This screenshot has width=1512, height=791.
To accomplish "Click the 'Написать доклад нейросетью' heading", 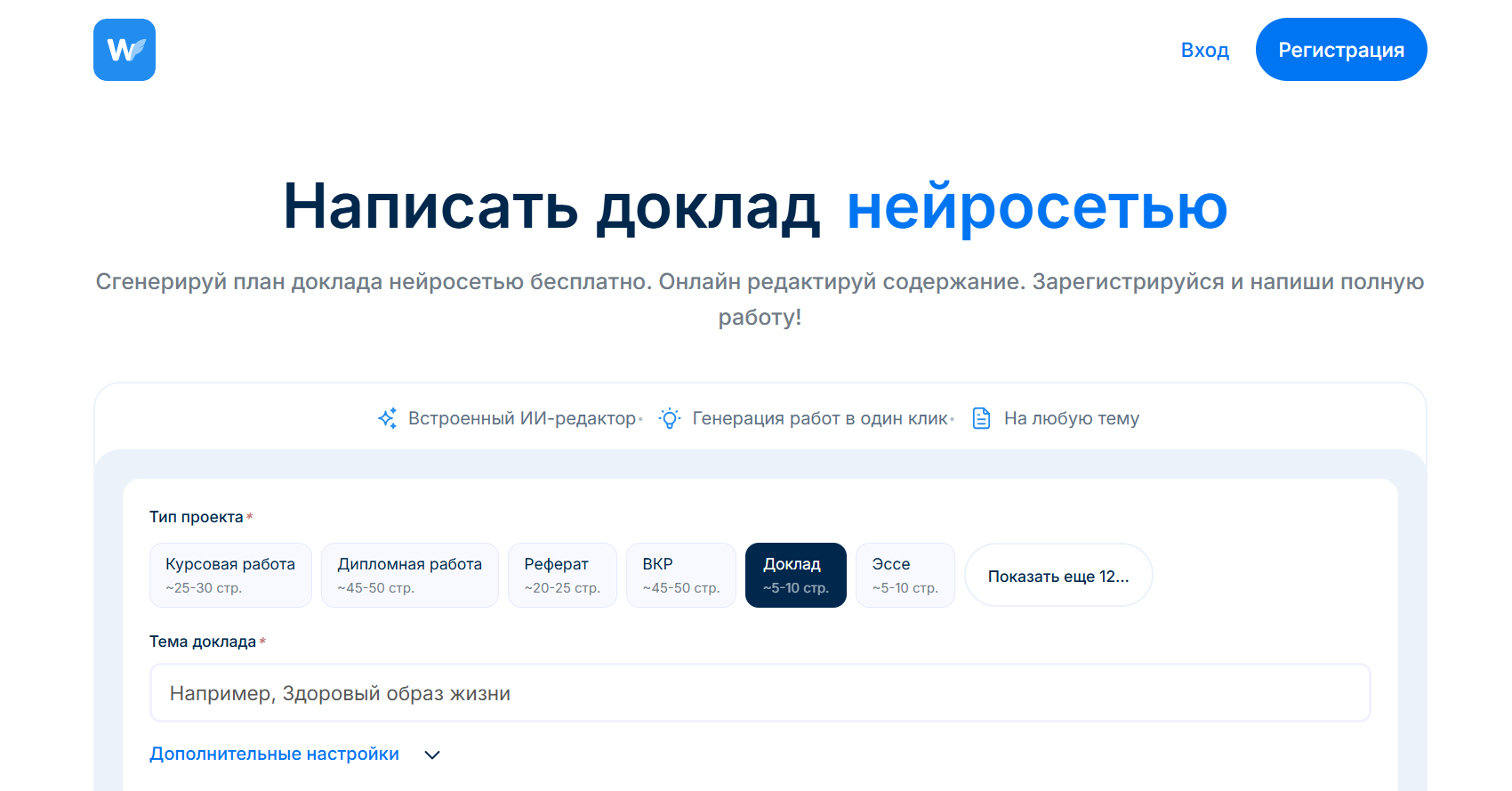I will (x=755, y=206).
